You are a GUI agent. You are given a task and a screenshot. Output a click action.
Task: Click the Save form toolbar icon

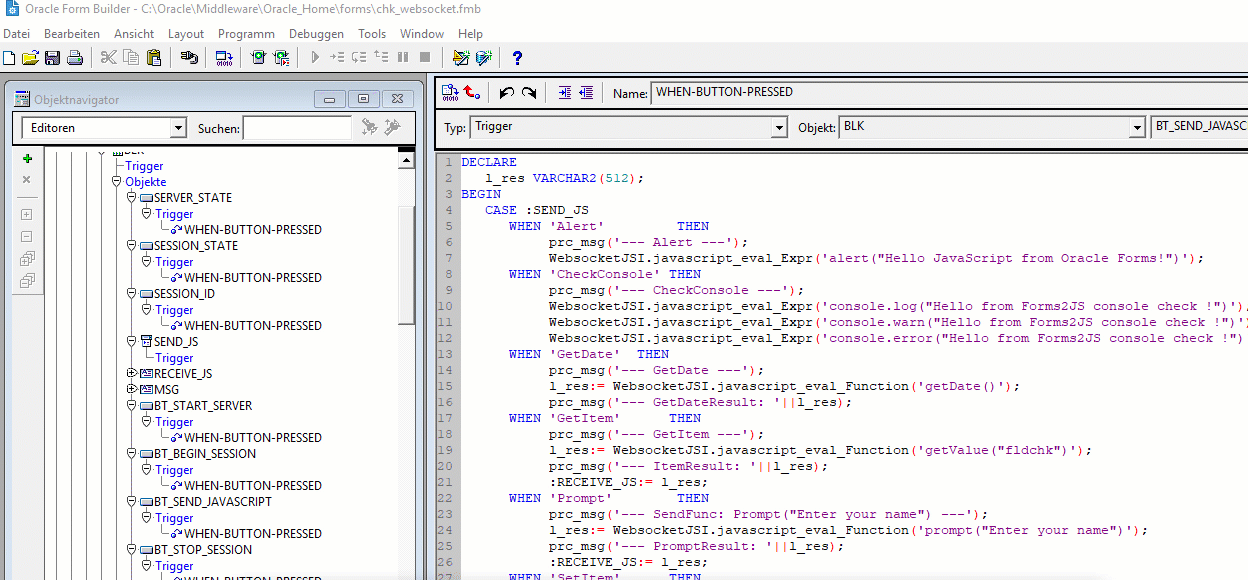pyautogui.click(x=52, y=58)
